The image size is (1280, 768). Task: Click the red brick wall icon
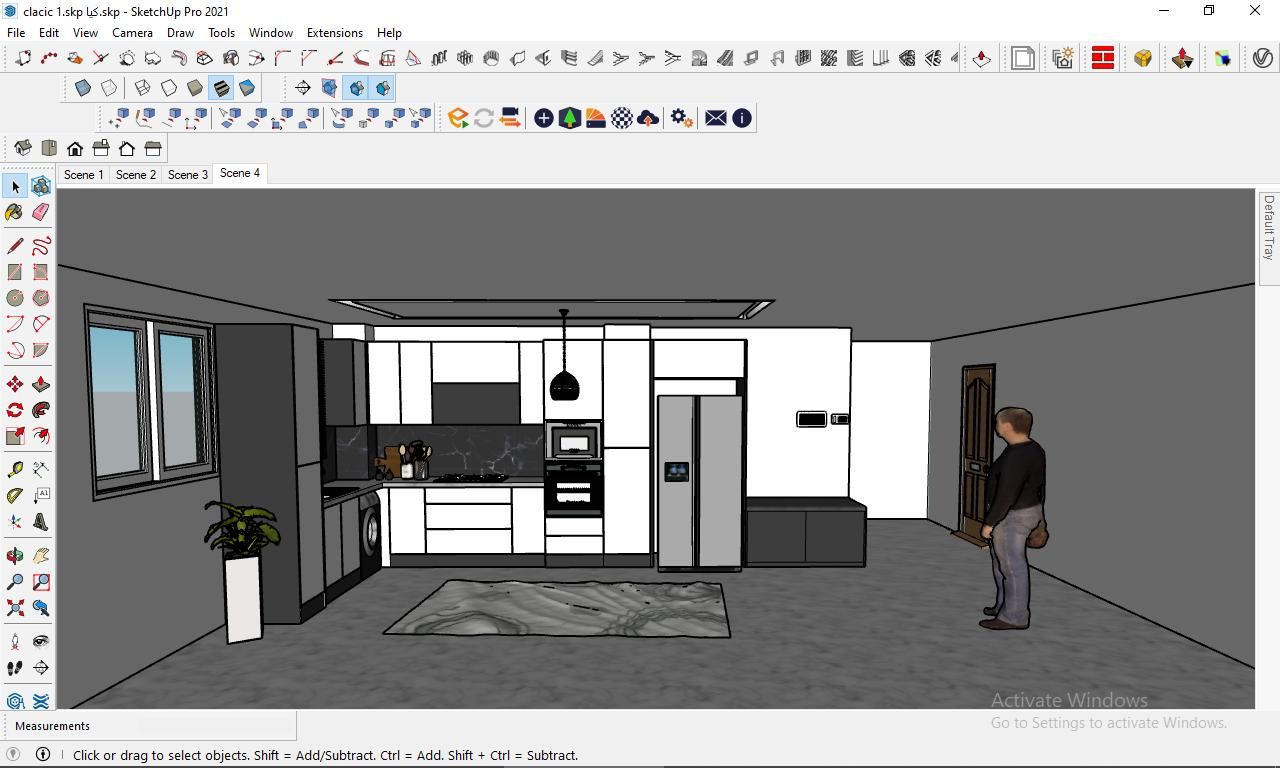[1103, 58]
